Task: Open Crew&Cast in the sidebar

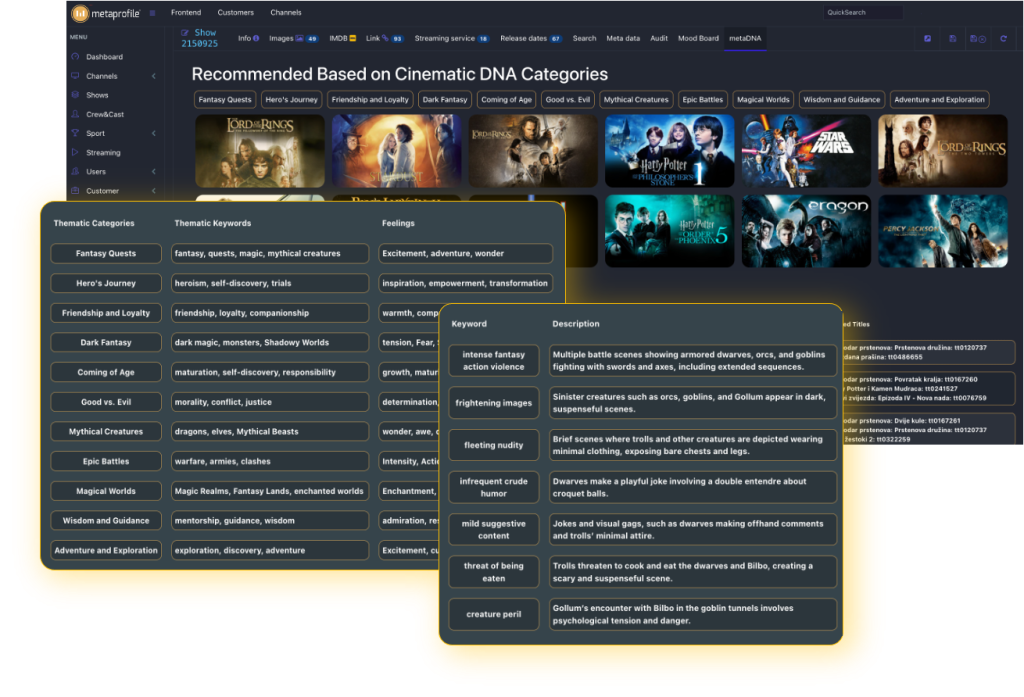Action: [105, 114]
